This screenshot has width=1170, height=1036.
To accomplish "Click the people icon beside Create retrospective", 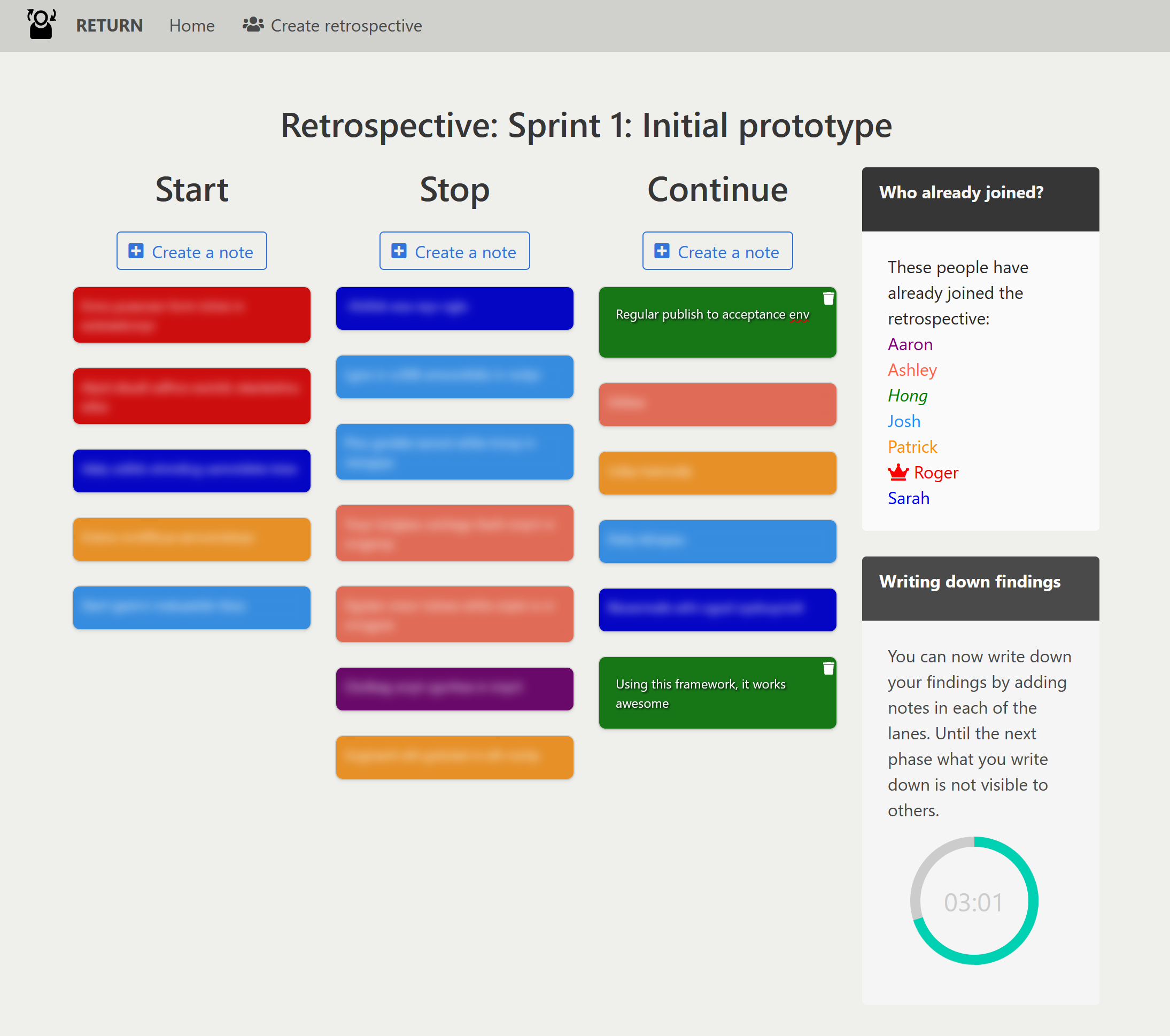I will (x=252, y=25).
